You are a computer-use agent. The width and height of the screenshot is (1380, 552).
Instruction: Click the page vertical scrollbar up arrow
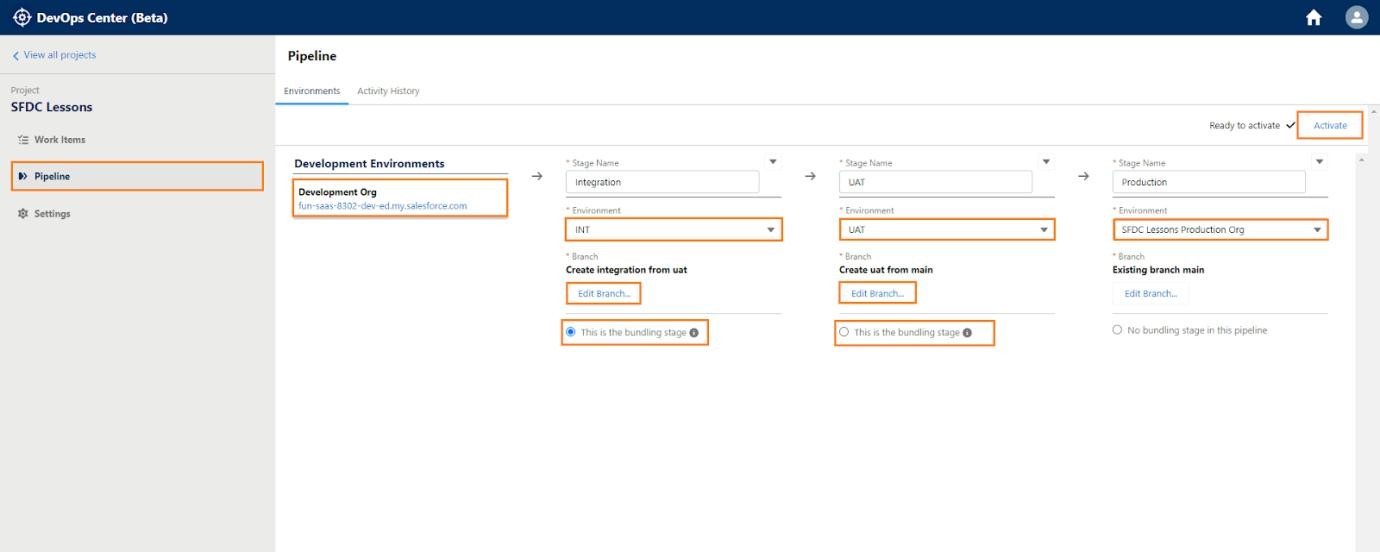click(1373, 110)
